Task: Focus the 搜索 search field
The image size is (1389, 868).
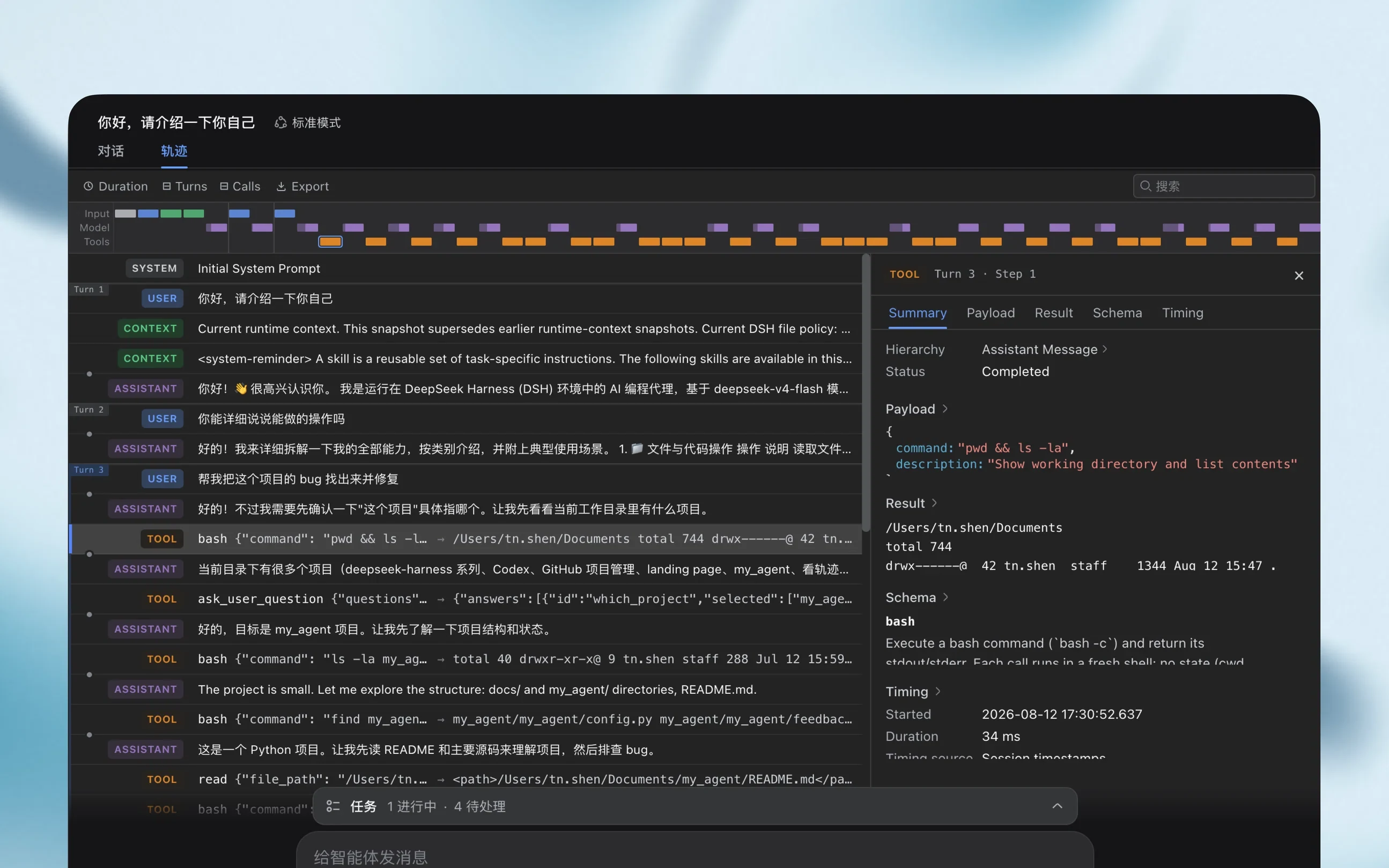Action: [x=1224, y=186]
